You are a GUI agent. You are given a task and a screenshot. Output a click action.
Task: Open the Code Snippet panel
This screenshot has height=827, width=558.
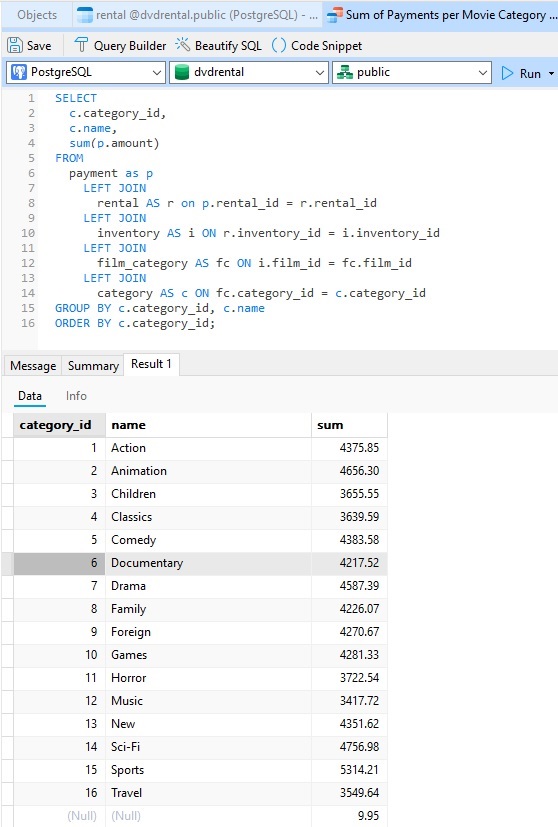click(317, 46)
